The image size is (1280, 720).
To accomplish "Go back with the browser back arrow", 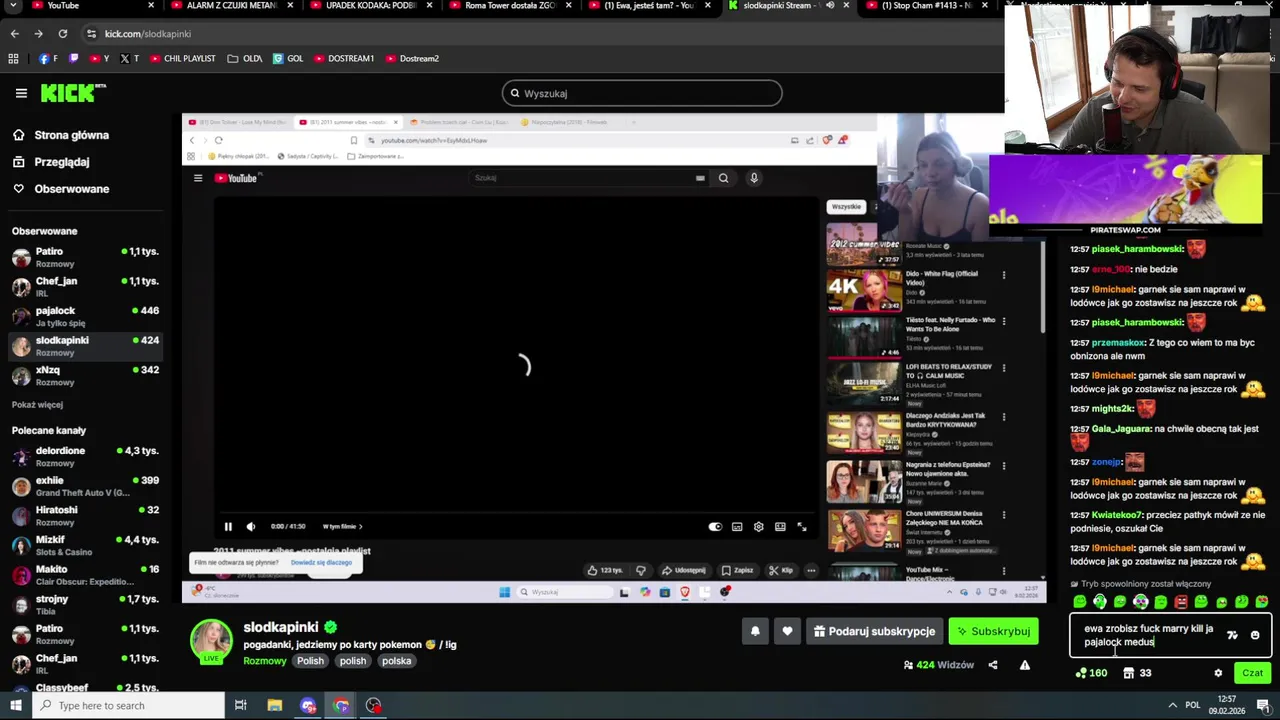I will pos(14,34).
